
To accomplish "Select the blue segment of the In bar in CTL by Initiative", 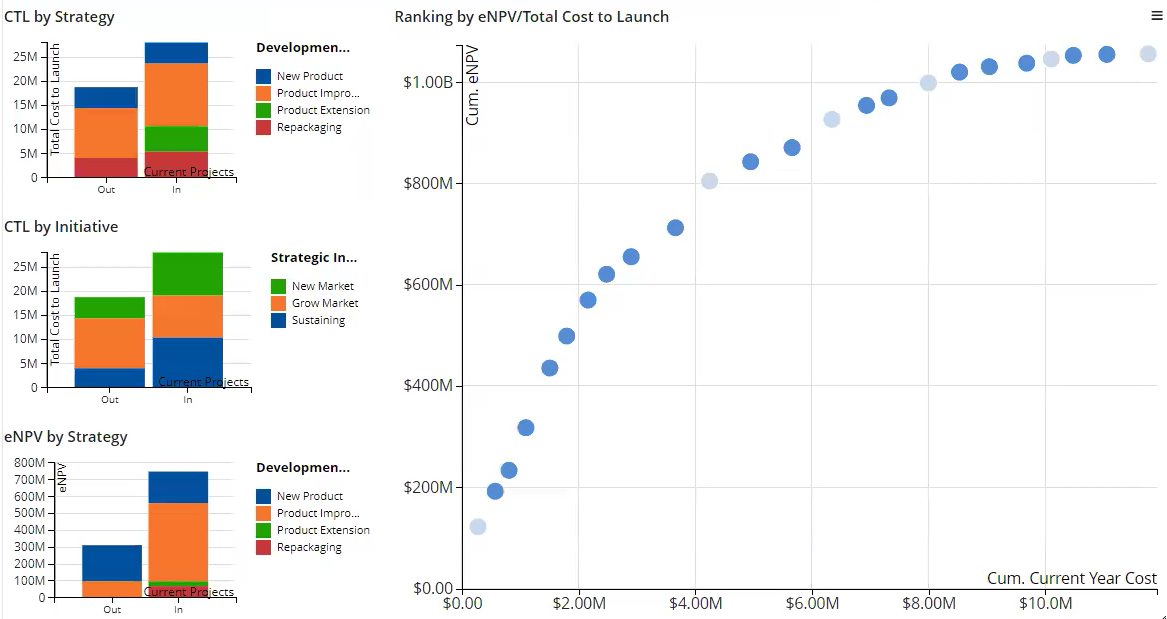I will pyautogui.click(x=188, y=363).
